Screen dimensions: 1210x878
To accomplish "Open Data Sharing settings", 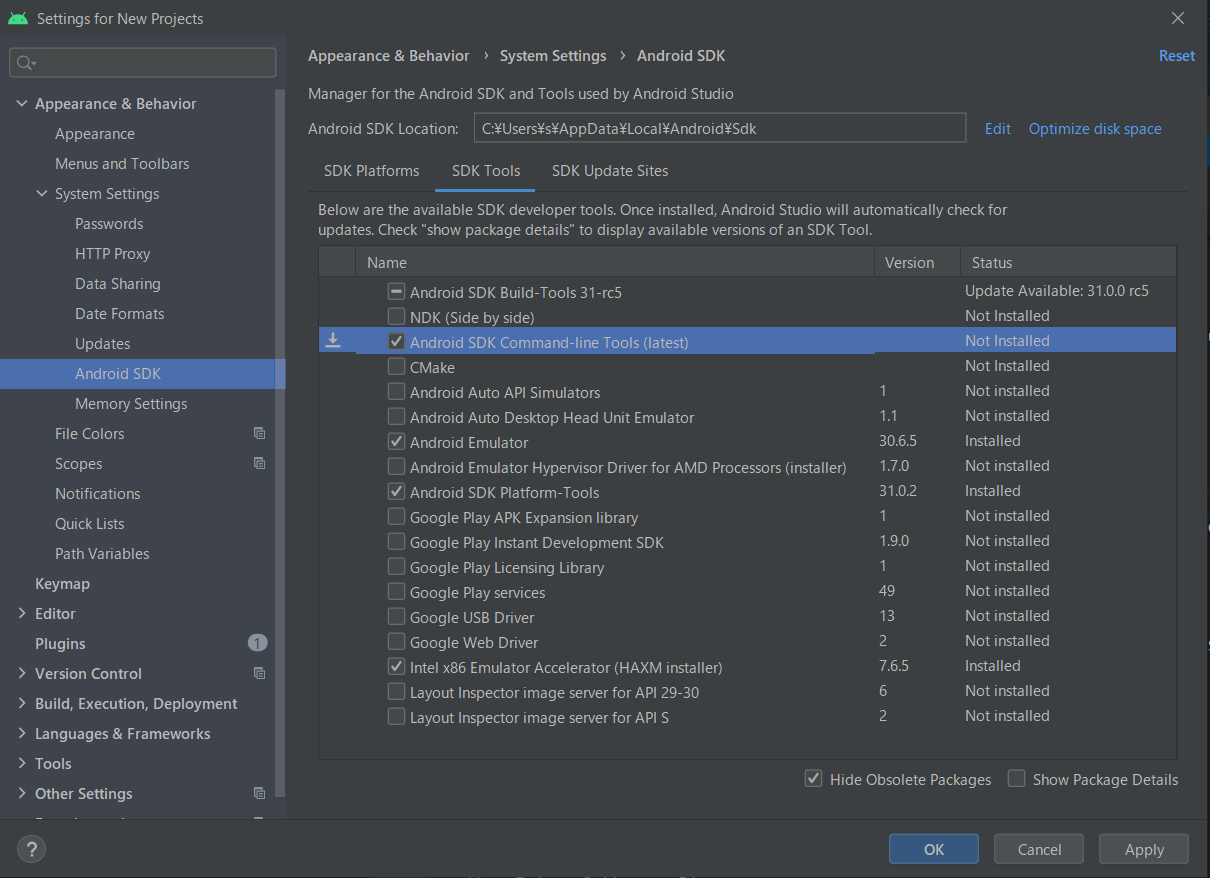I will (117, 284).
